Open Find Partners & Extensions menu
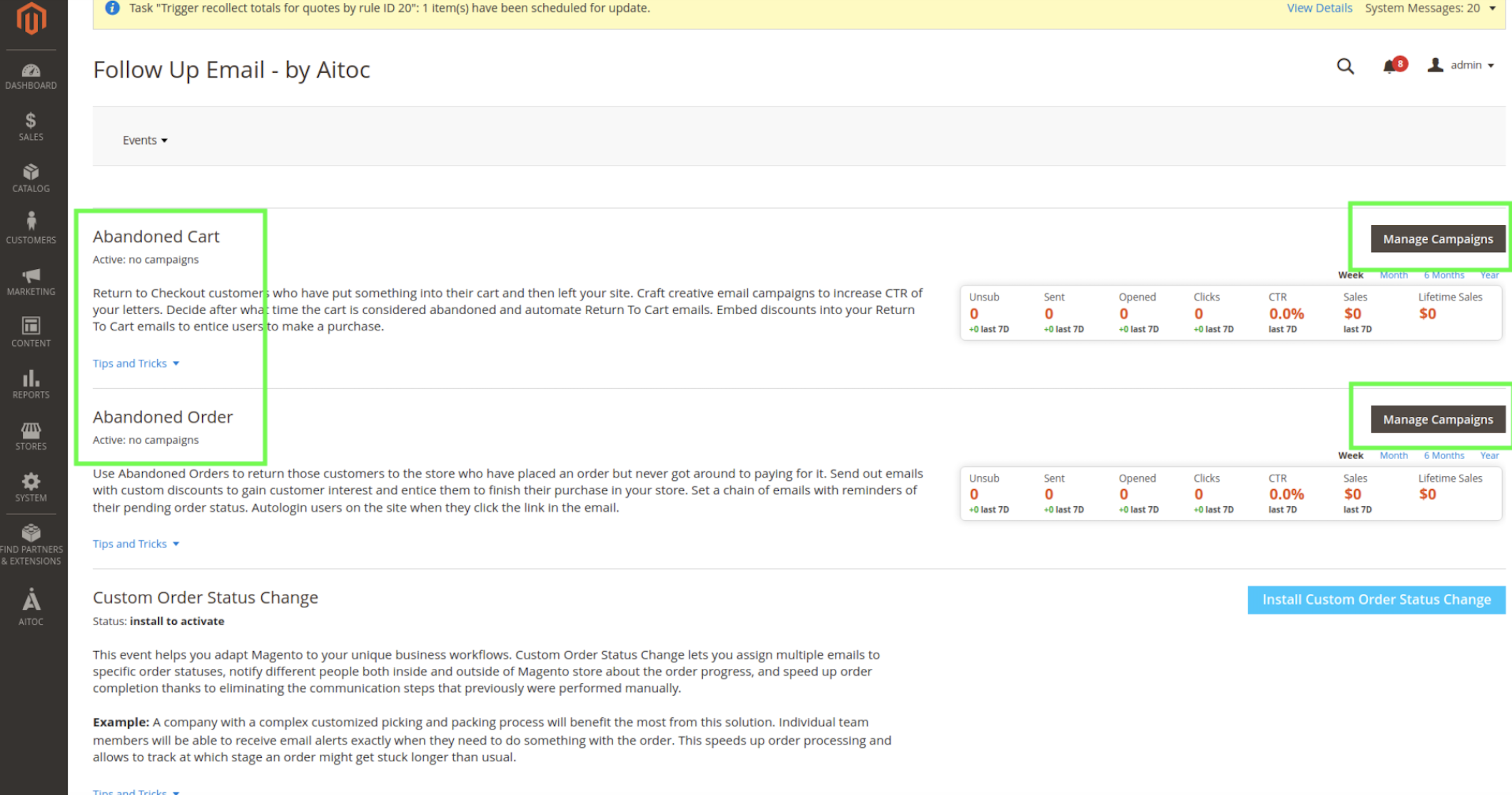The image size is (1512, 795). [x=31, y=545]
